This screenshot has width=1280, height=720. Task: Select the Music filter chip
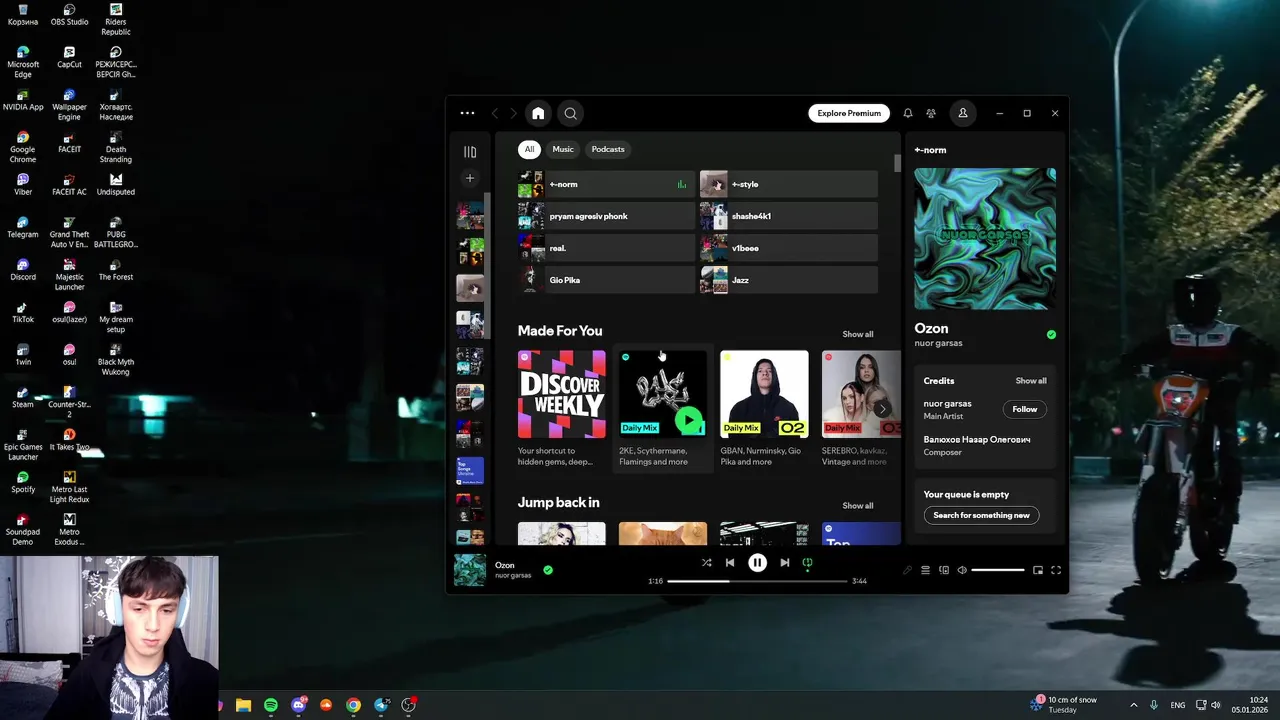[x=563, y=149]
